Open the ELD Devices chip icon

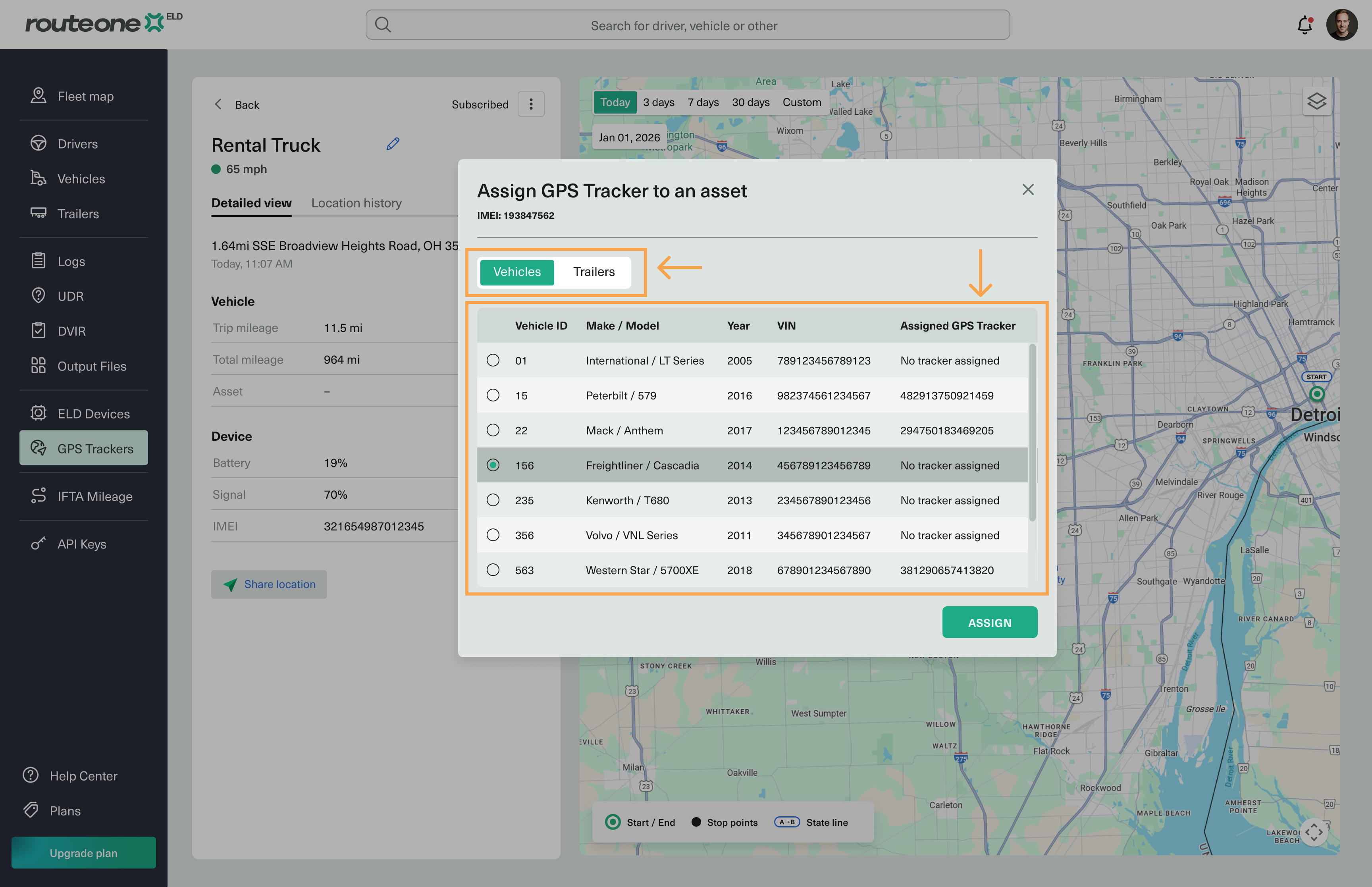click(x=39, y=413)
